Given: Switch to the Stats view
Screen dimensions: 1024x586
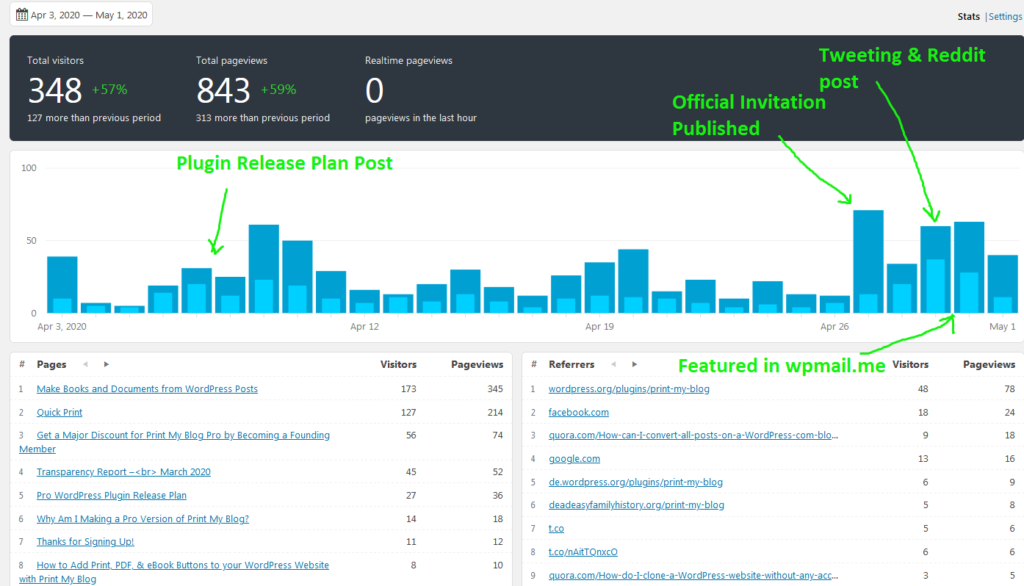Looking at the screenshot, I should point(968,16).
